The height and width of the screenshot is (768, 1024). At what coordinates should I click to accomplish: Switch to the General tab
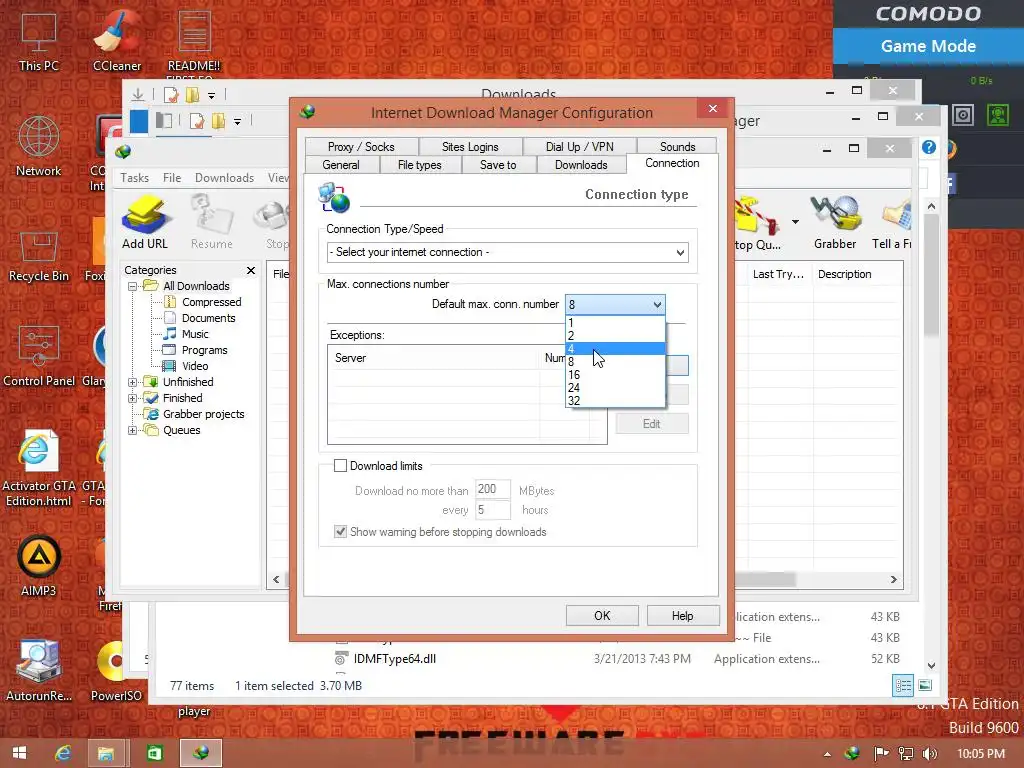341,165
